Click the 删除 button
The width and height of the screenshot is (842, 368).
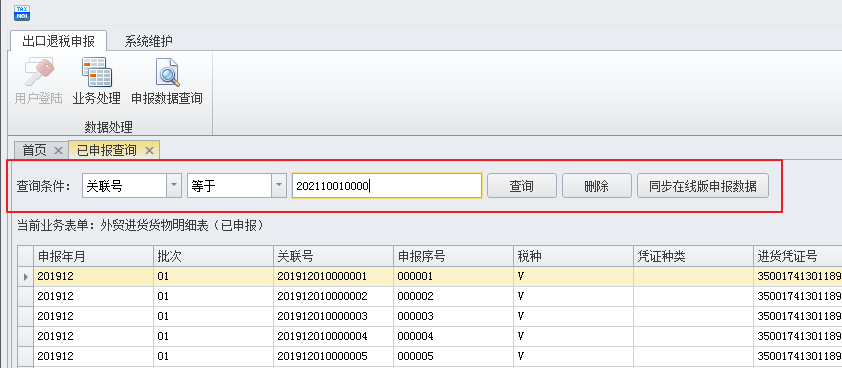click(596, 186)
